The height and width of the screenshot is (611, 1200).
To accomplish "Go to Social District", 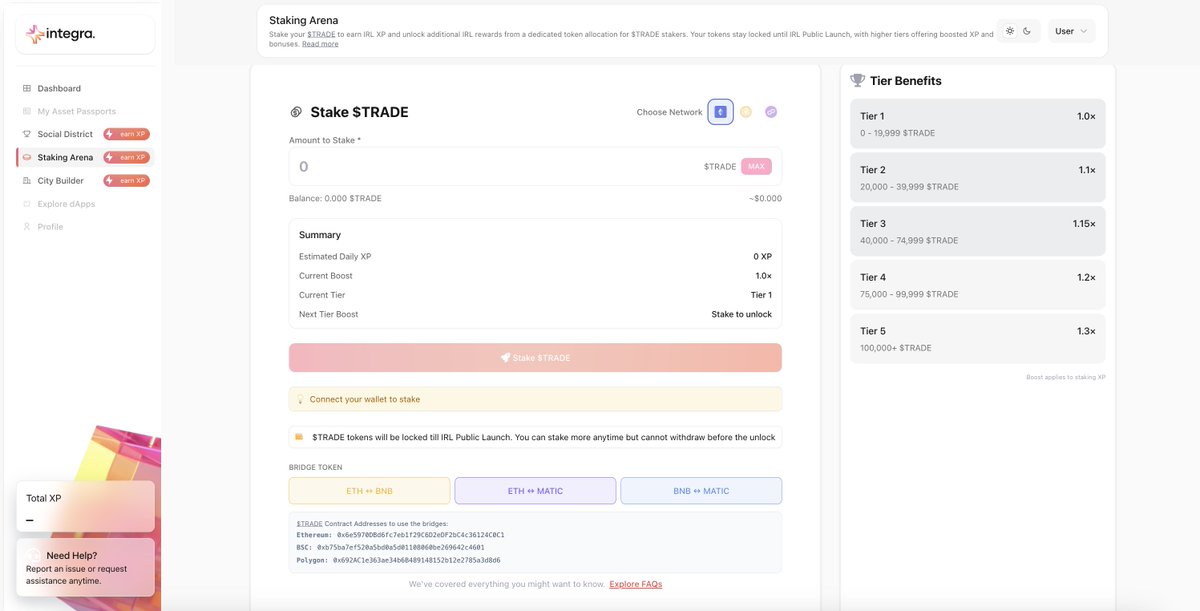I will pos(65,134).
